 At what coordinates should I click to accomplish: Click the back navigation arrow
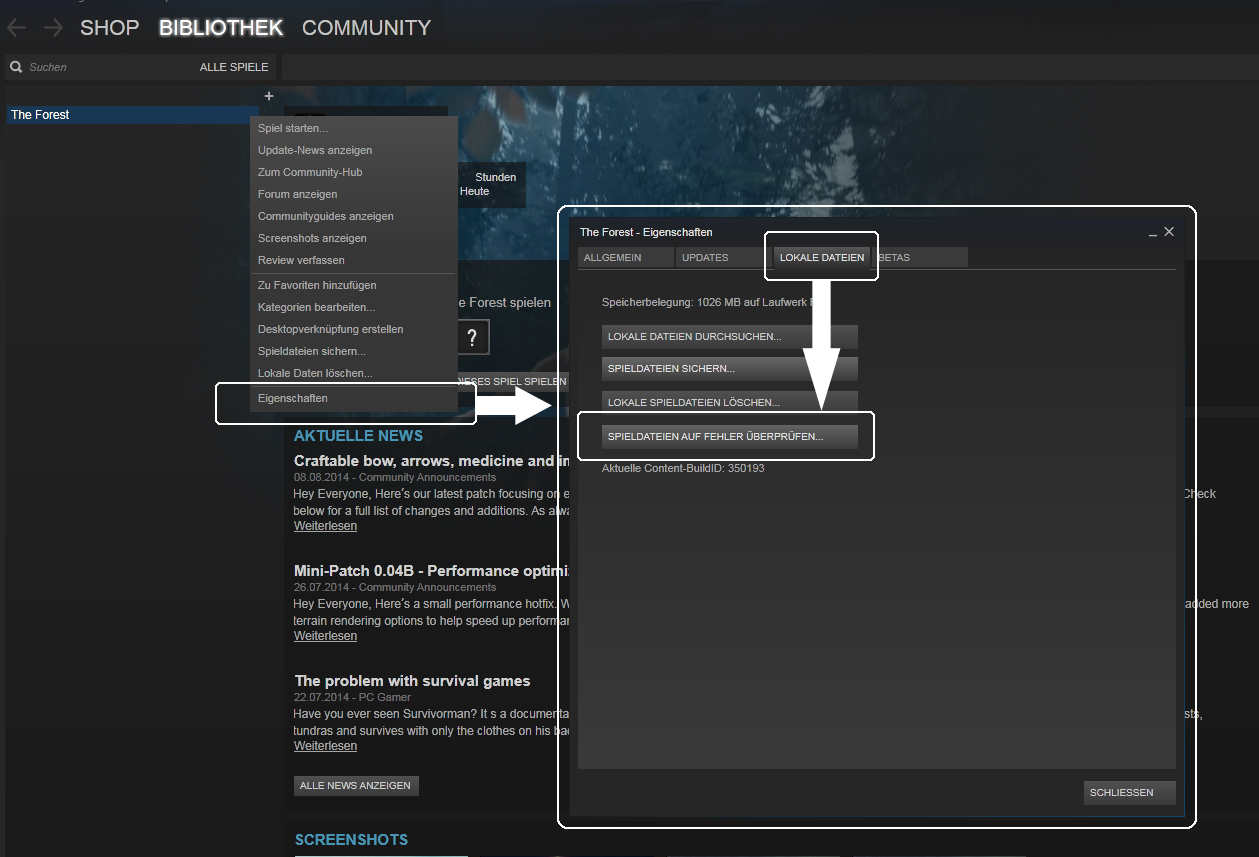tap(16, 28)
